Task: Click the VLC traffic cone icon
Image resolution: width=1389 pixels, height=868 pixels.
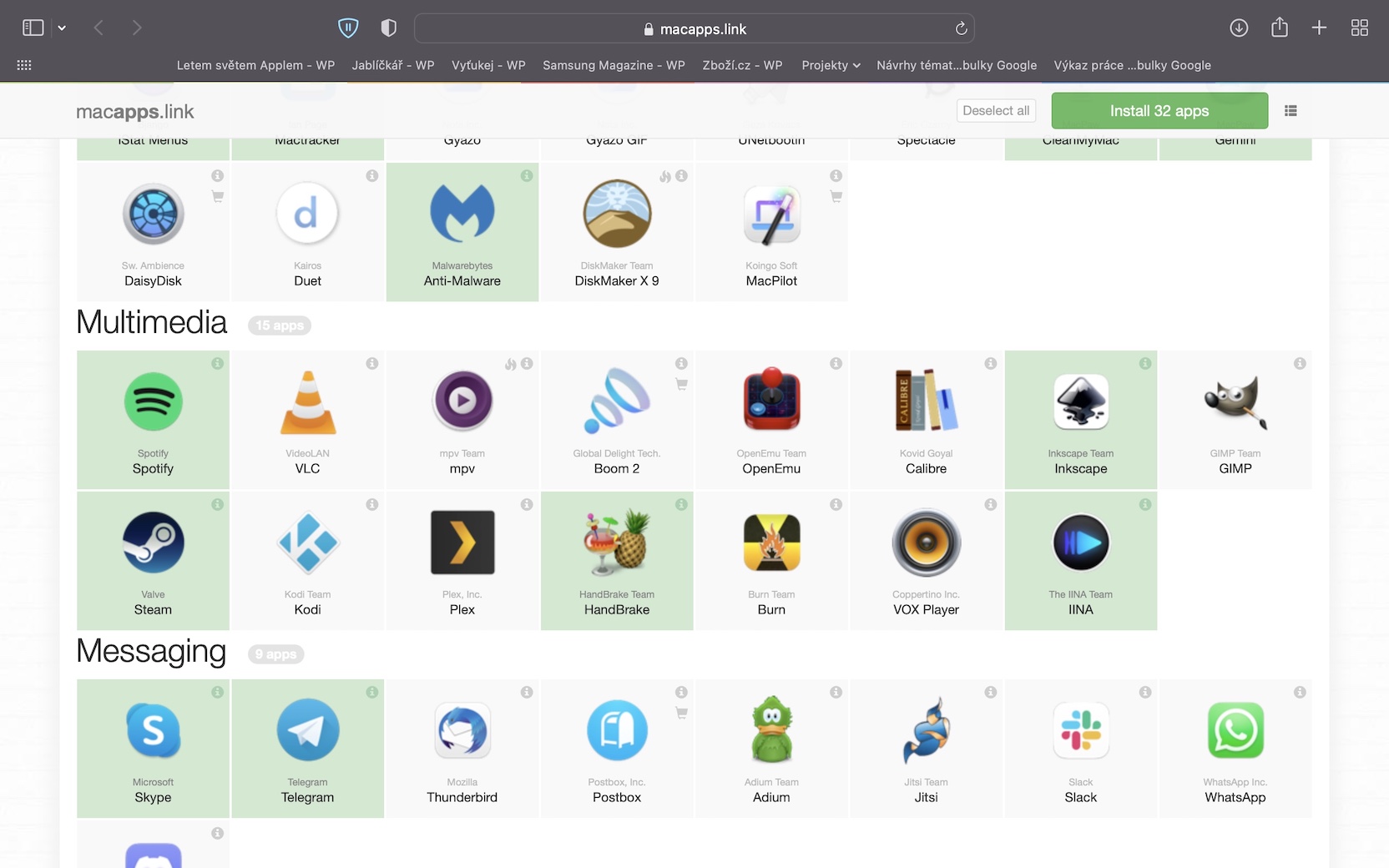Action: tap(308, 401)
